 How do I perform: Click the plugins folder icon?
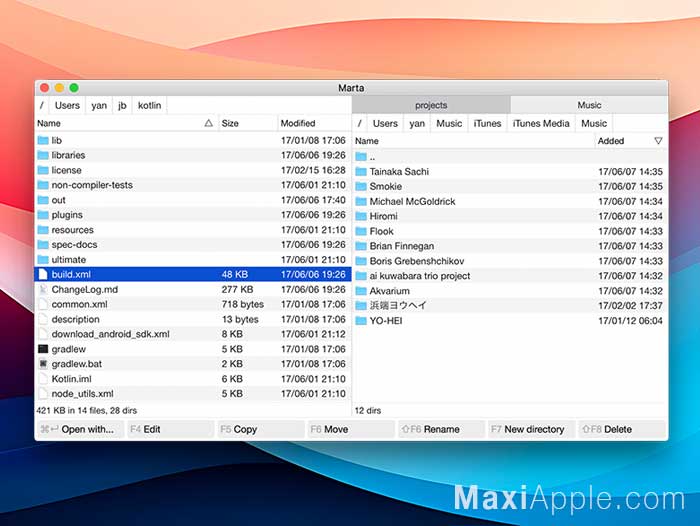(x=43, y=215)
